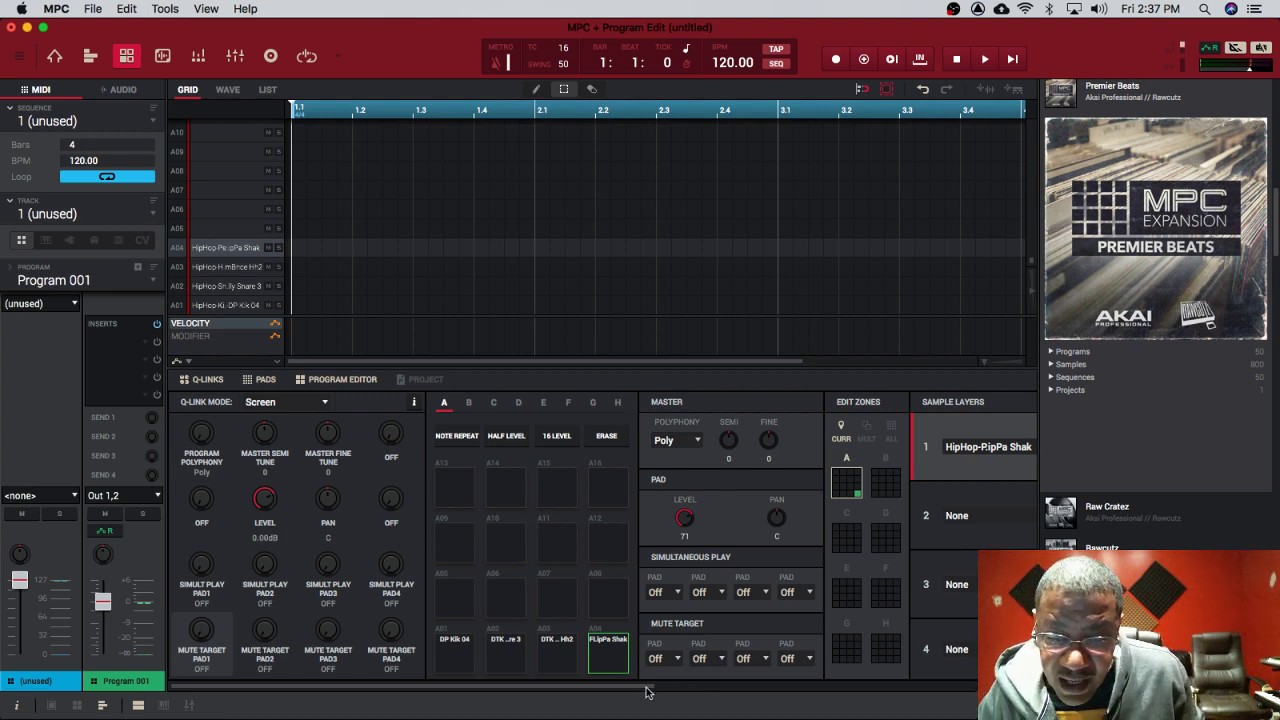Click the 16 LEVEL button

[x=557, y=436]
